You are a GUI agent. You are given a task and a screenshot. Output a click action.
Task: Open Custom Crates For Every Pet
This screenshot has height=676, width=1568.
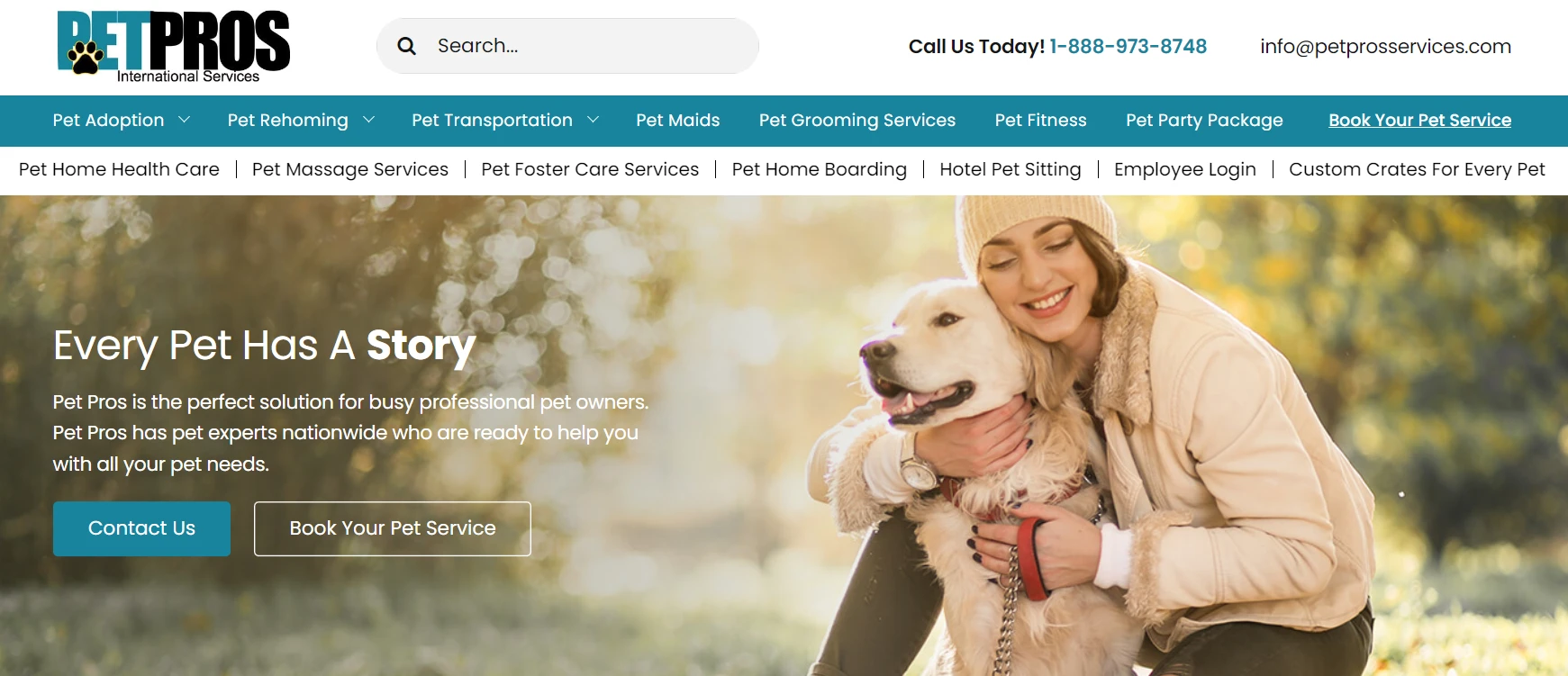coord(1417,169)
